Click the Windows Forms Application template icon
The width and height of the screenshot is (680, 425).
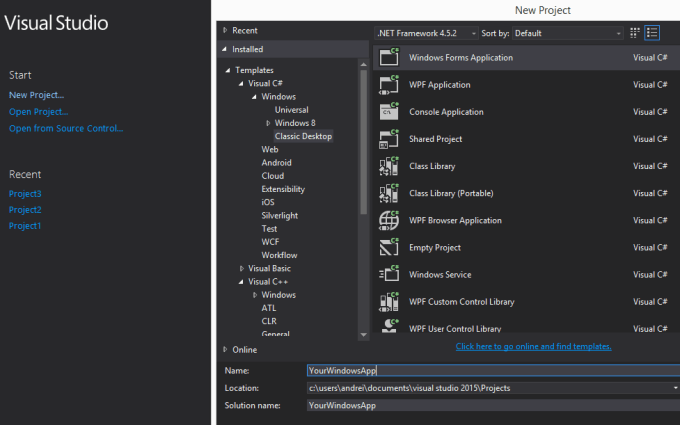coord(389,57)
